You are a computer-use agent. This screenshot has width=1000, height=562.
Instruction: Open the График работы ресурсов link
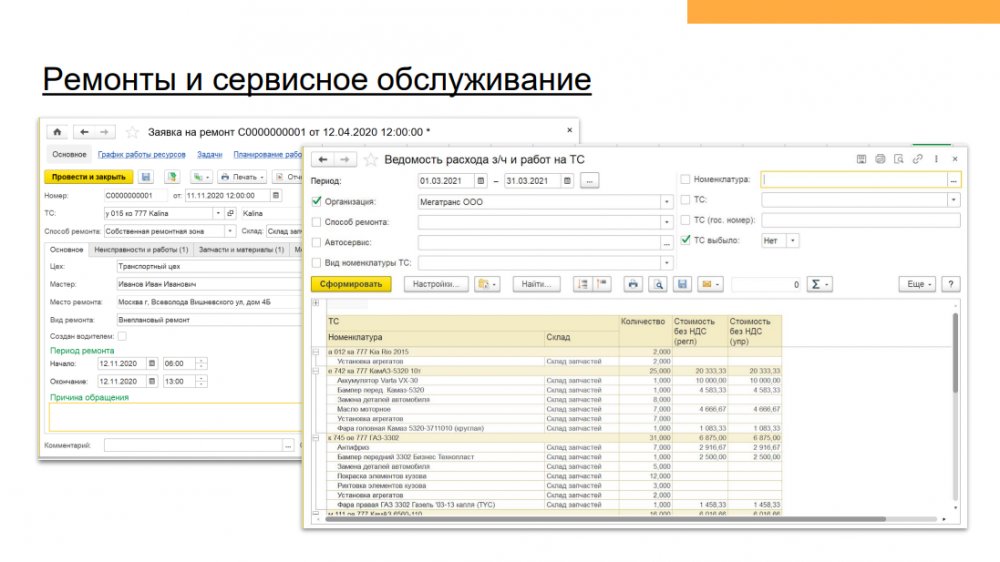[141, 154]
